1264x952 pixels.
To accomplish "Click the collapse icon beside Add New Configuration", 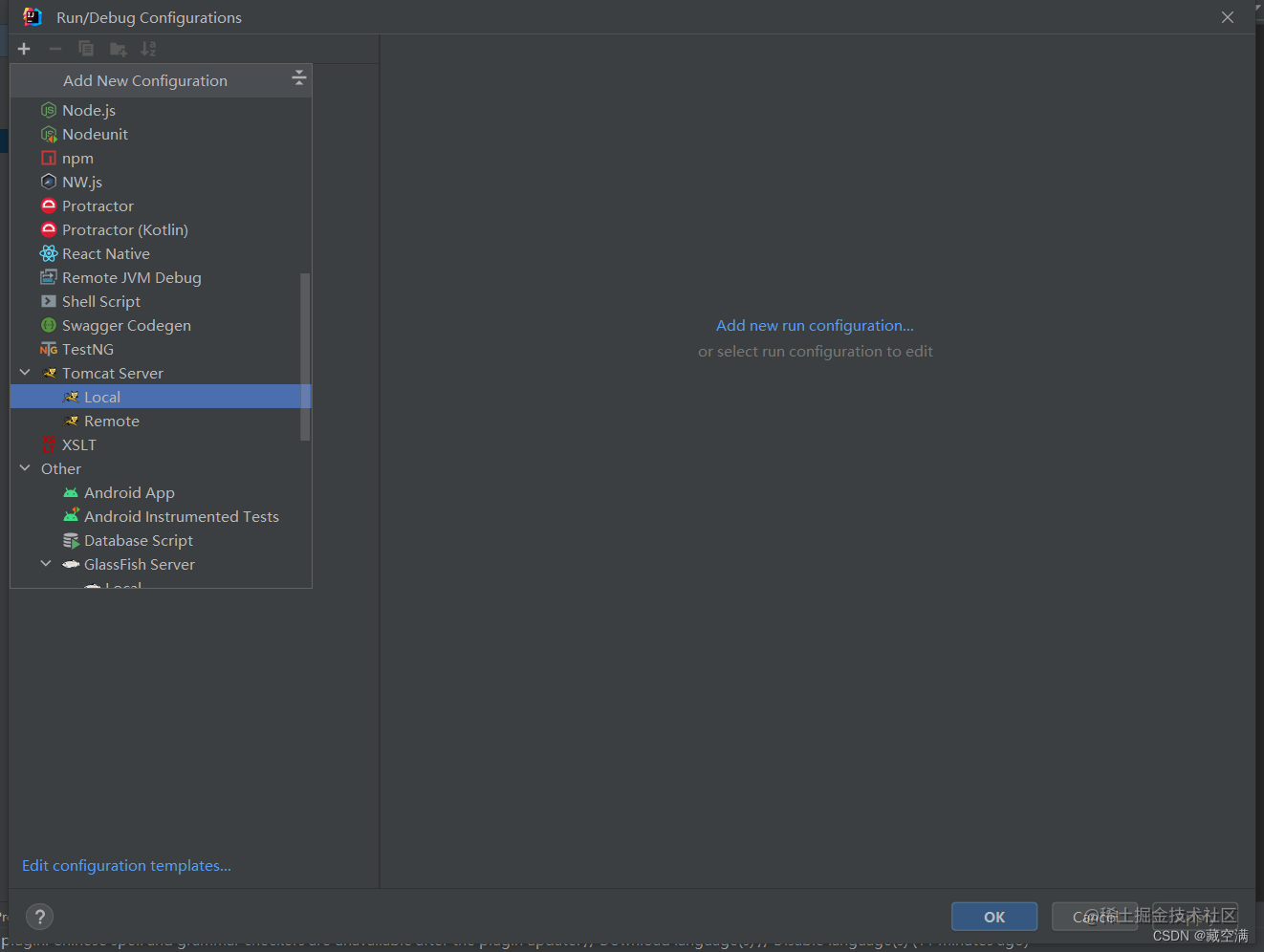I will coord(298,77).
